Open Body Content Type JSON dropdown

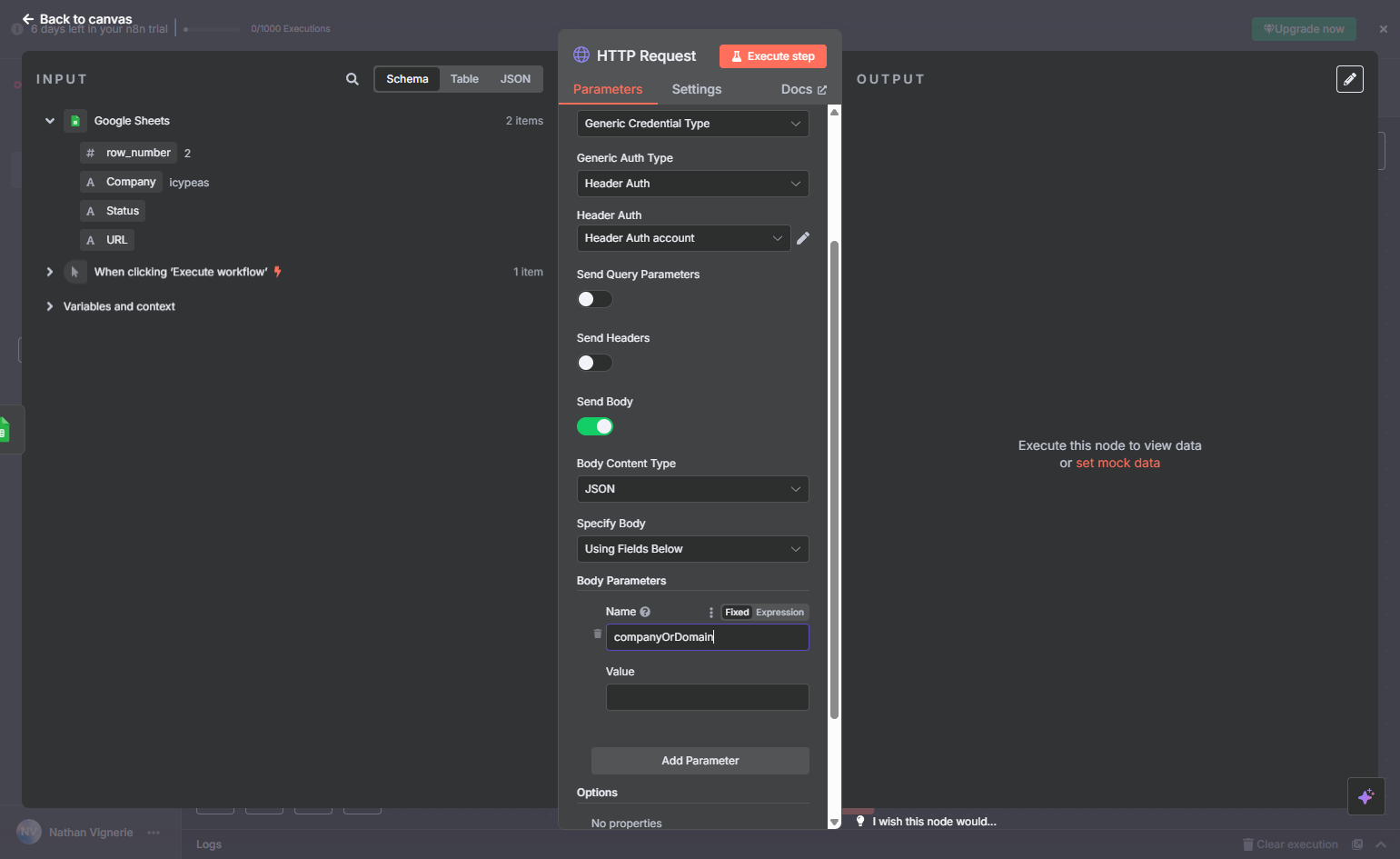tap(693, 489)
